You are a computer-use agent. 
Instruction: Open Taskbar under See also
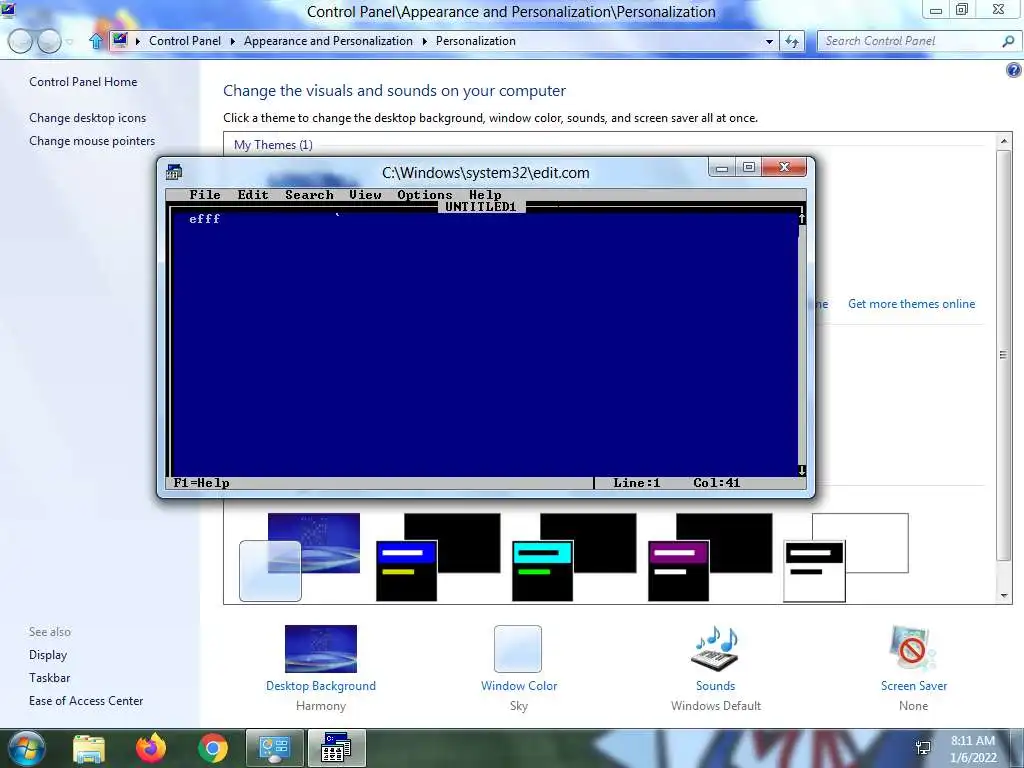(49, 677)
